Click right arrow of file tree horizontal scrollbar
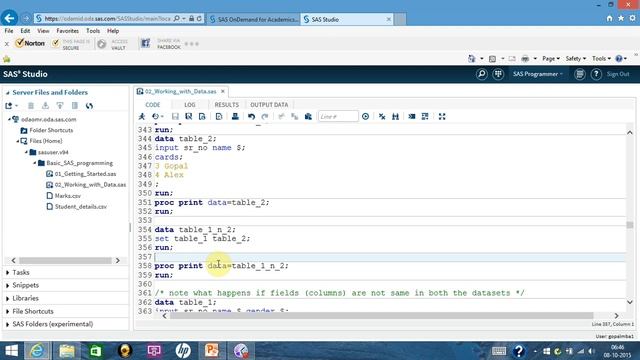The height and width of the screenshot is (360, 640). [118, 260]
